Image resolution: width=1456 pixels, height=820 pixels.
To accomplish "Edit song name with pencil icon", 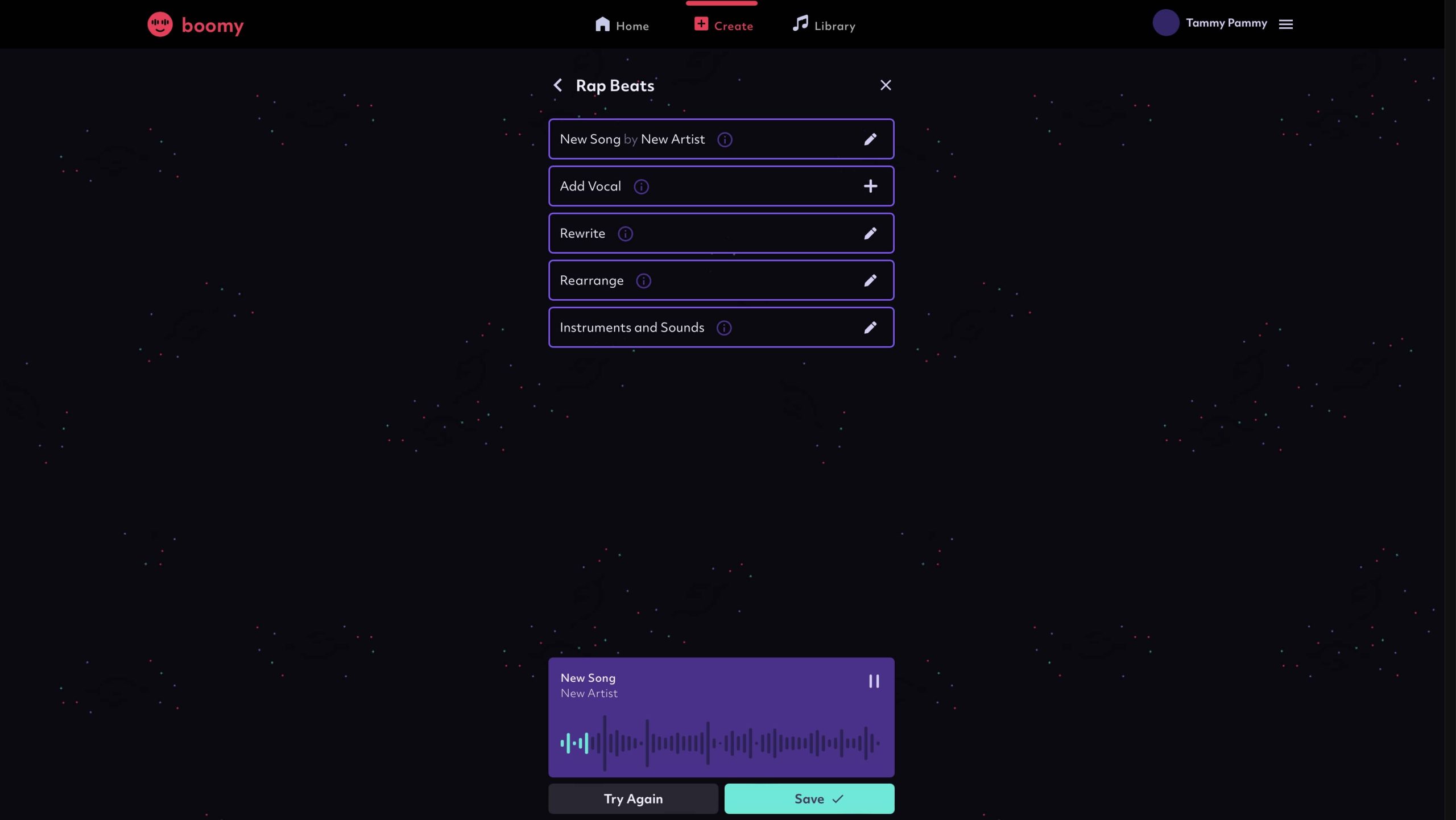I will click(x=870, y=139).
